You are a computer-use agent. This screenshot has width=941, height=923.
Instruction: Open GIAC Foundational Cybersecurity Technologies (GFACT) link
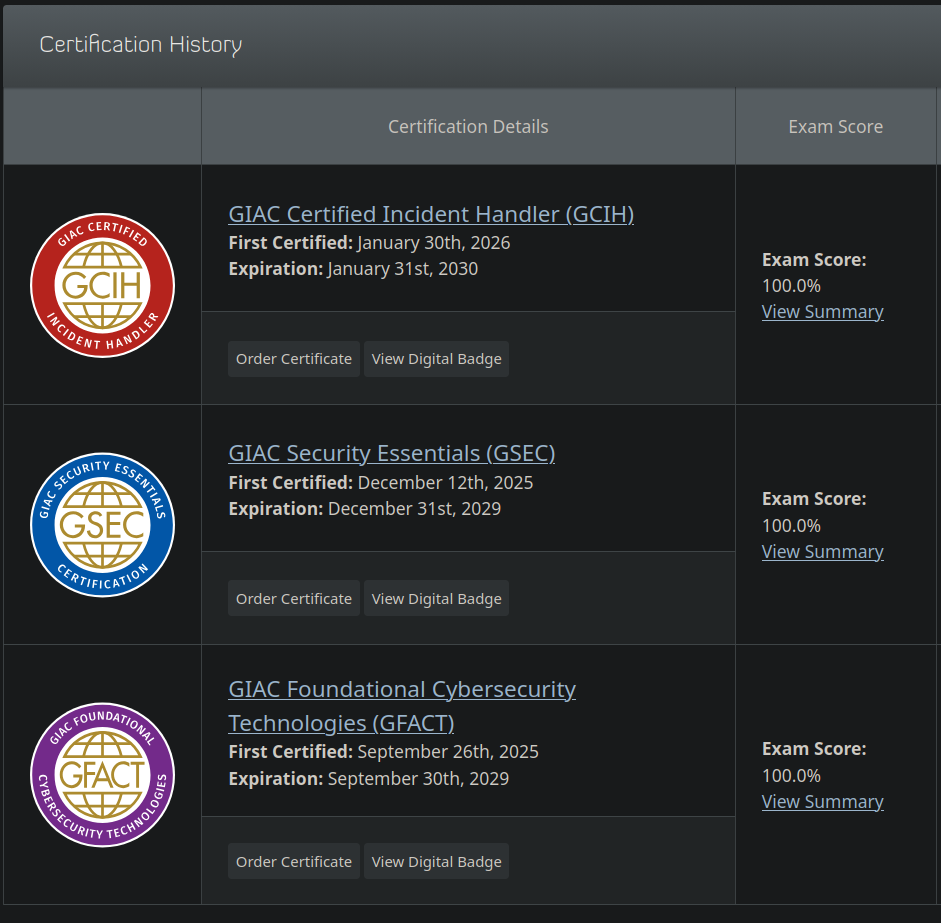[x=401, y=706]
